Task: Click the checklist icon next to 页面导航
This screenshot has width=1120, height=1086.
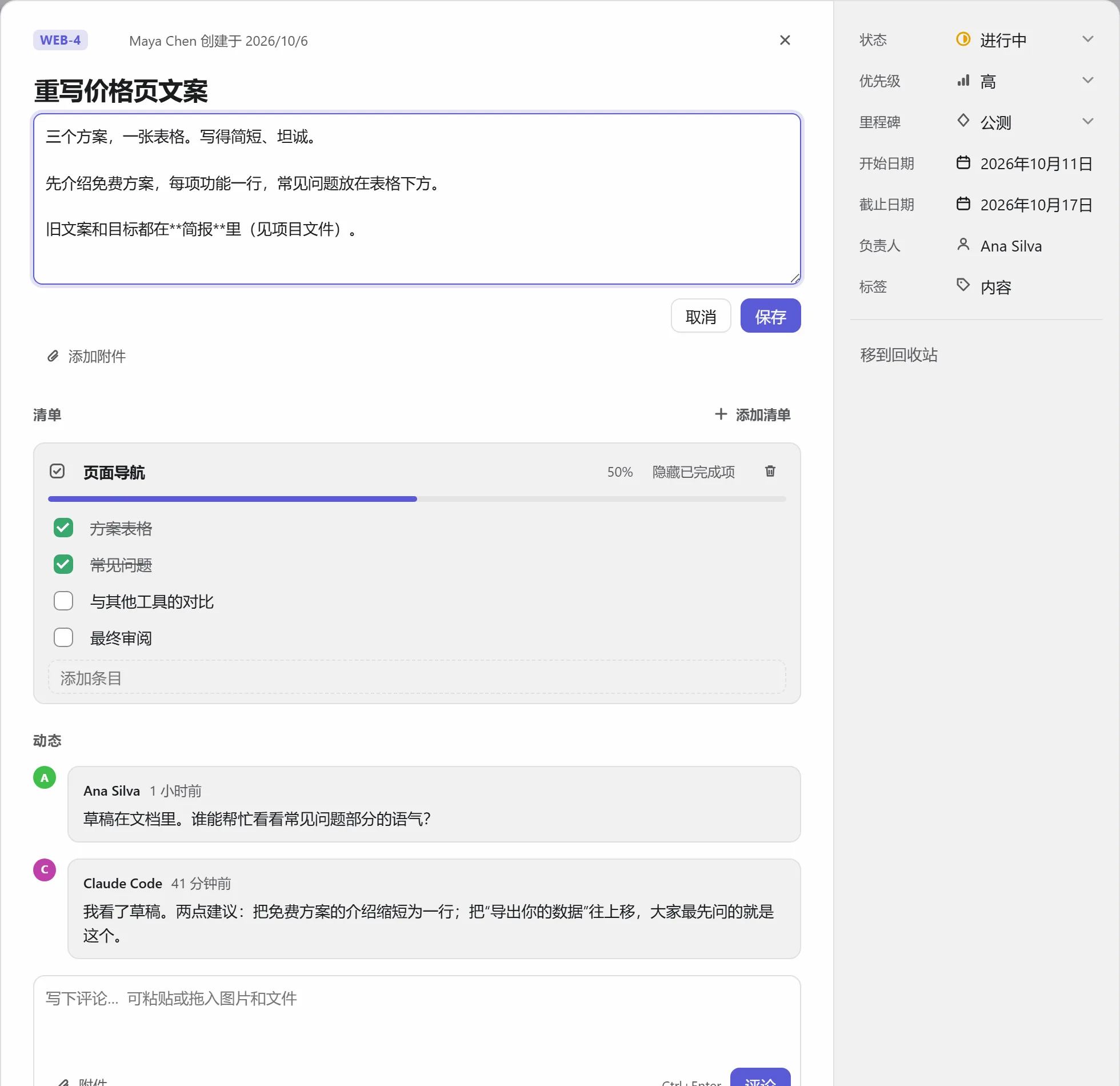Action: coord(57,471)
